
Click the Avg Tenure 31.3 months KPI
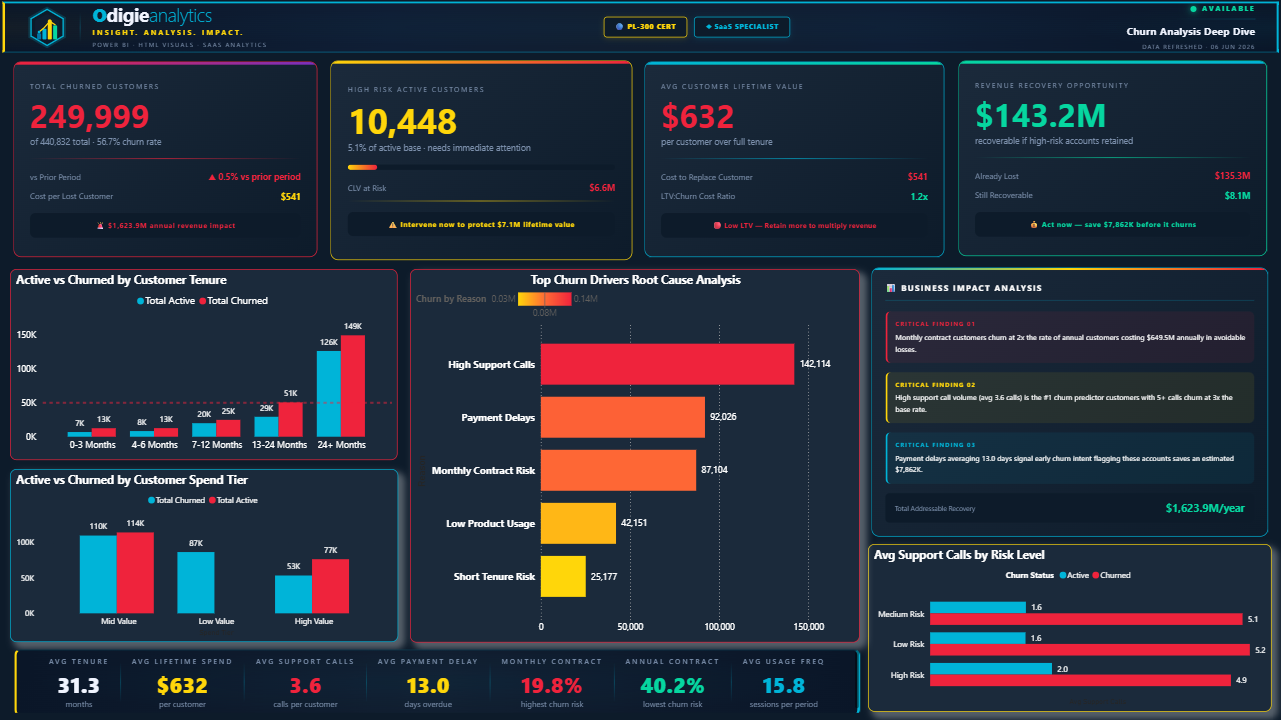point(78,683)
